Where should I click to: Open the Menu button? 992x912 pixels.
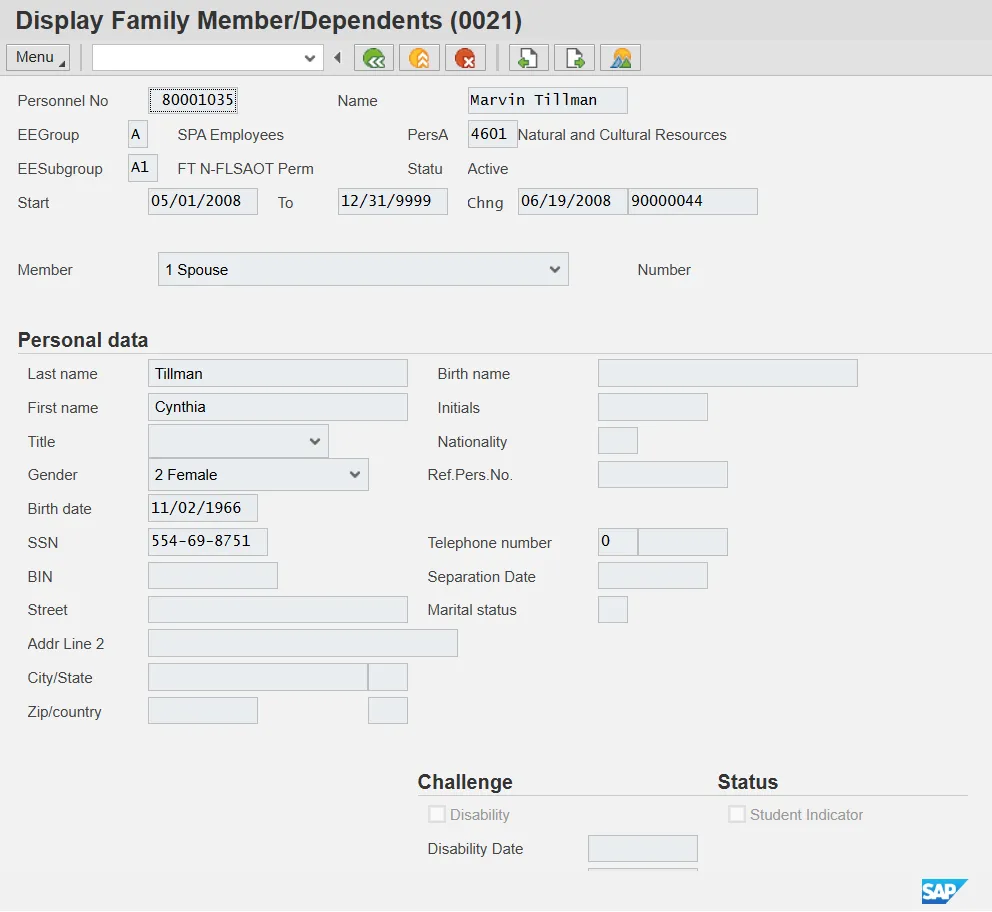point(38,58)
